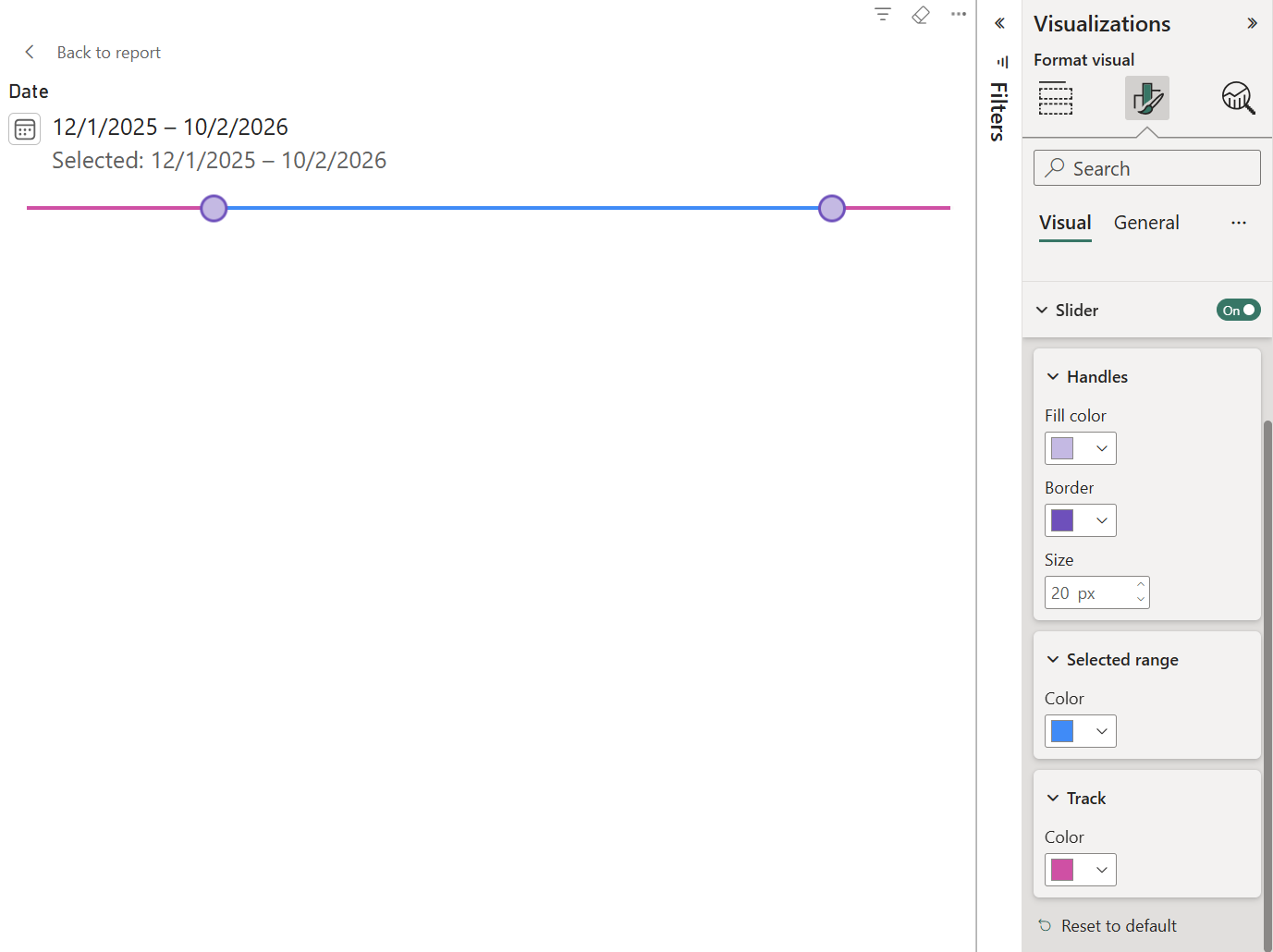Open the calendar date picker icon

click(25, 129)
